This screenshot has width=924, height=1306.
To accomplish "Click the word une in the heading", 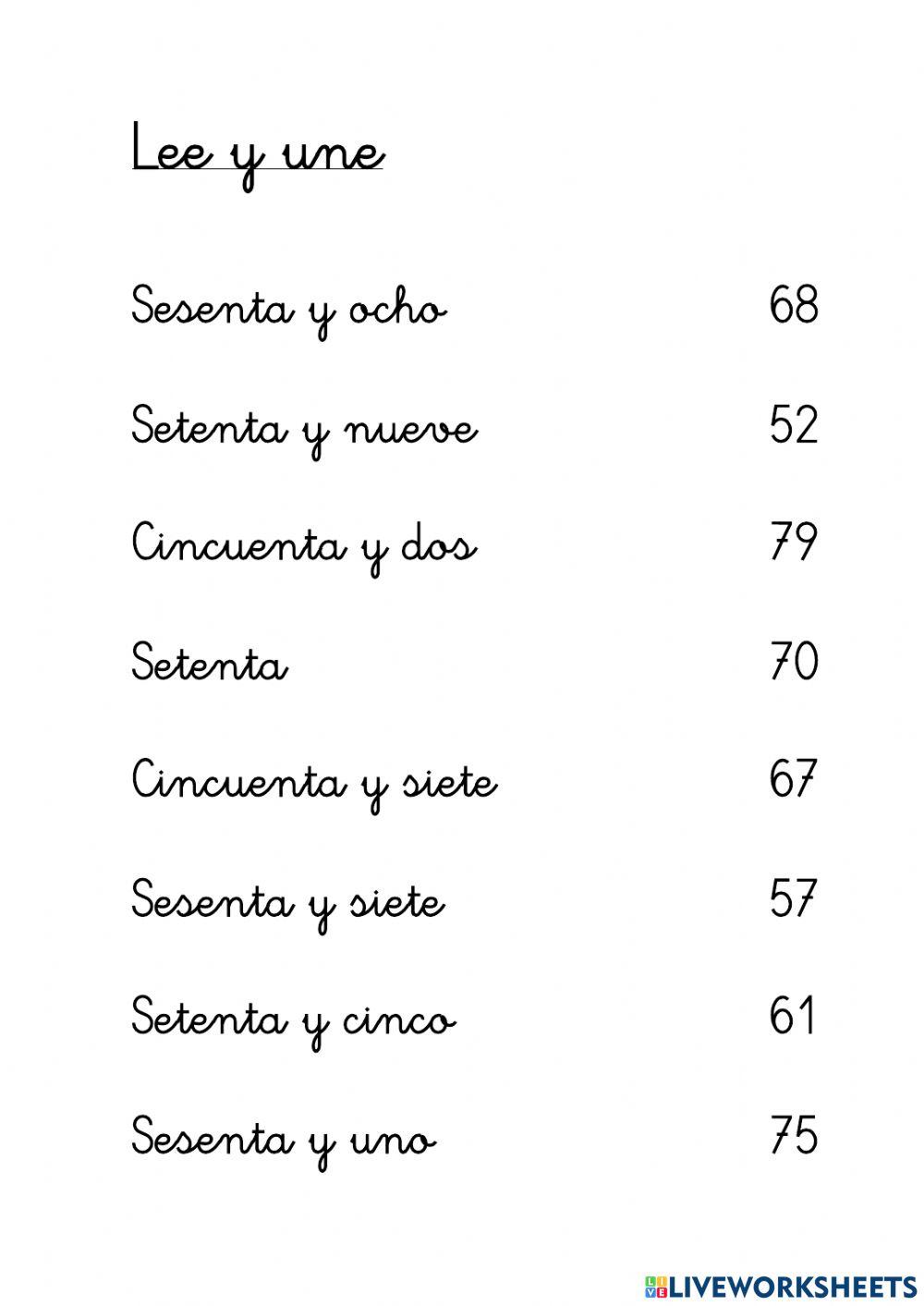I will [x=333, y=153].
